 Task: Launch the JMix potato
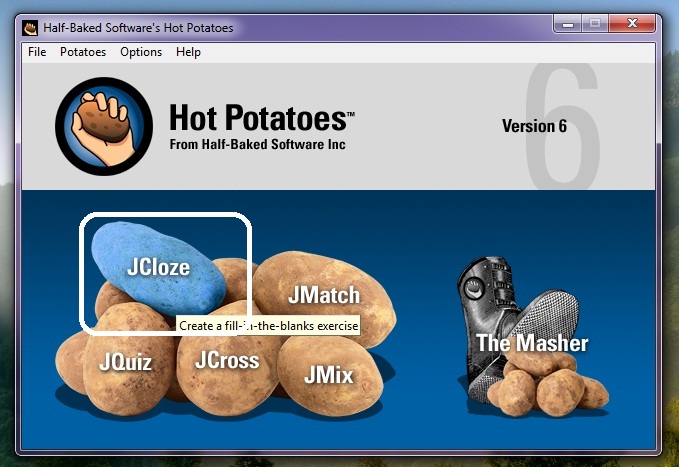[x=329, y=375]
